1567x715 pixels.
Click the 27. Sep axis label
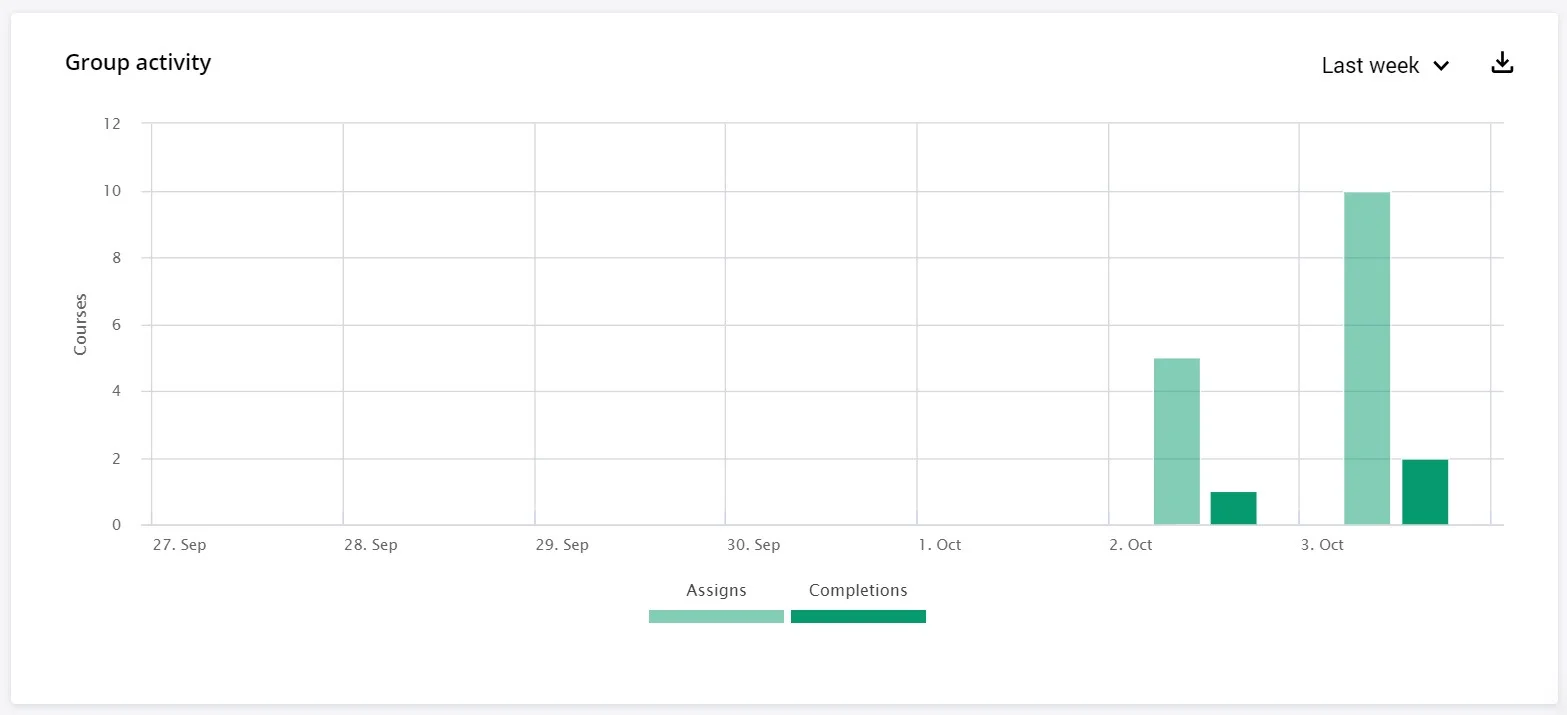pyautogui.click(x=179, y=545)
